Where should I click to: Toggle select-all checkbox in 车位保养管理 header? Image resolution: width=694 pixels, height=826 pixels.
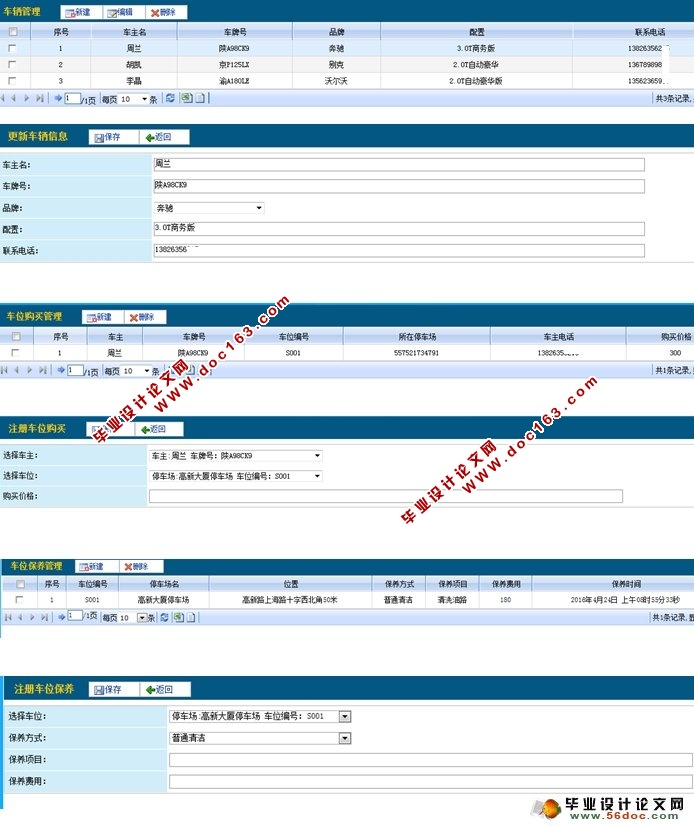[x=20, y=584]
